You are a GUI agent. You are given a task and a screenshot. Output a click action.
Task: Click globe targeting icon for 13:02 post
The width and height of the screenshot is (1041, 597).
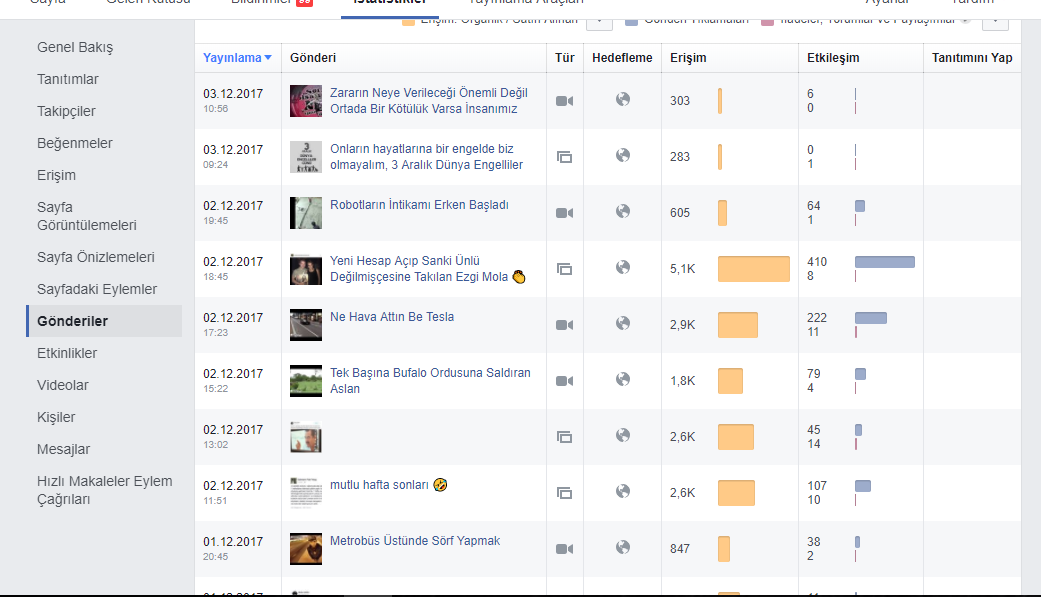[623, 435]
